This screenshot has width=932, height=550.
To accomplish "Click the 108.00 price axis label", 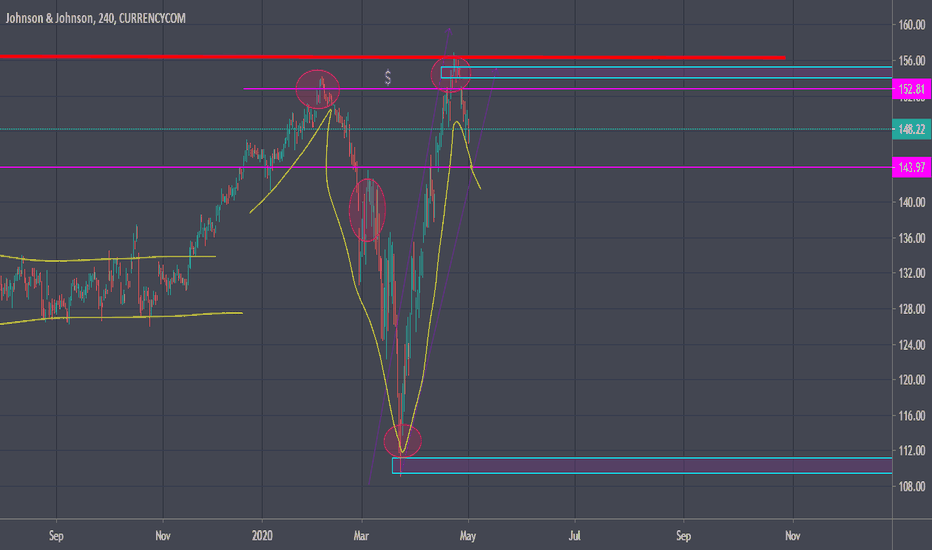I will [912, 486].
